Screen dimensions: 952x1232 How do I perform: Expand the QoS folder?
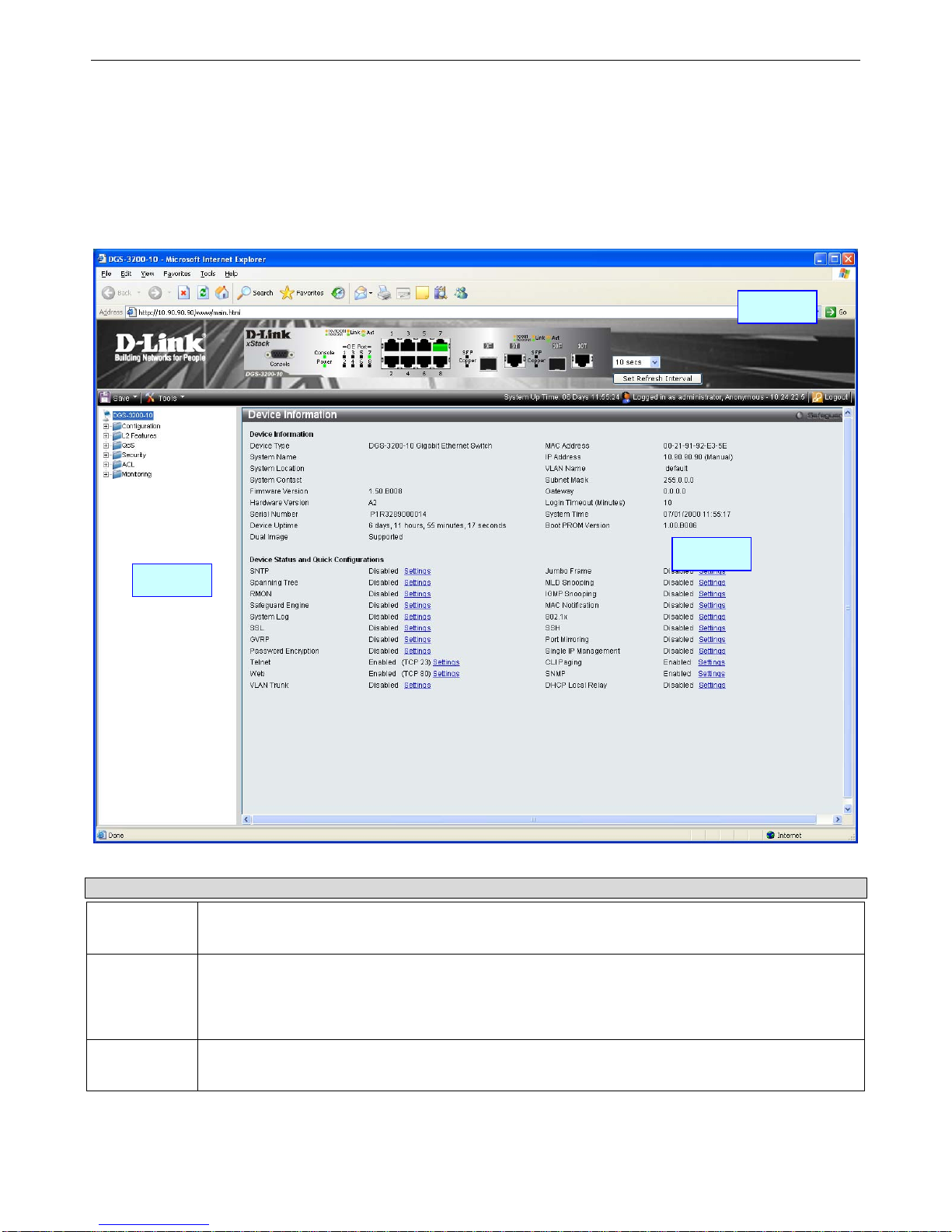[106, 445]
